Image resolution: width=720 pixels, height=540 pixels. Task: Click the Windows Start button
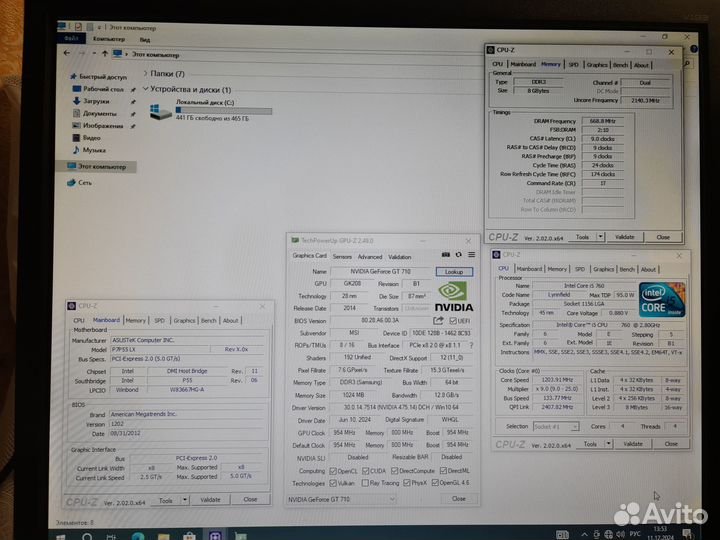[61, 536]
